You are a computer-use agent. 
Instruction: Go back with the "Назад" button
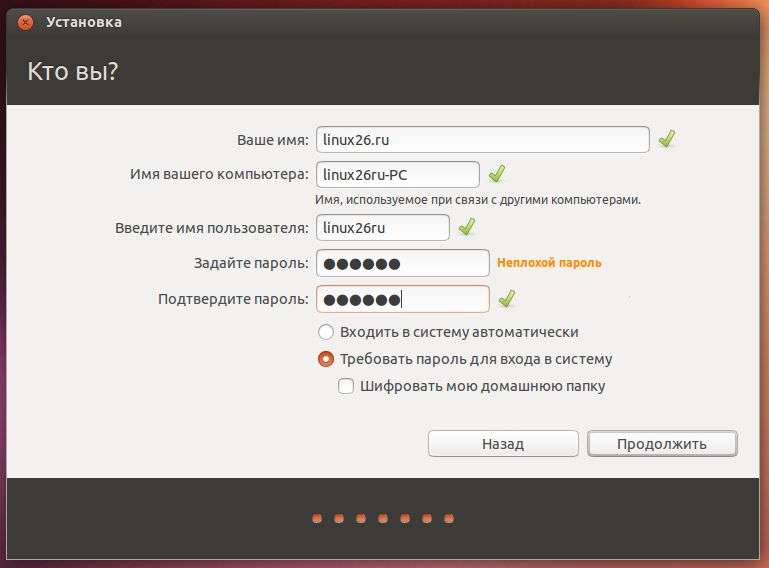click(x=503, y=444)
